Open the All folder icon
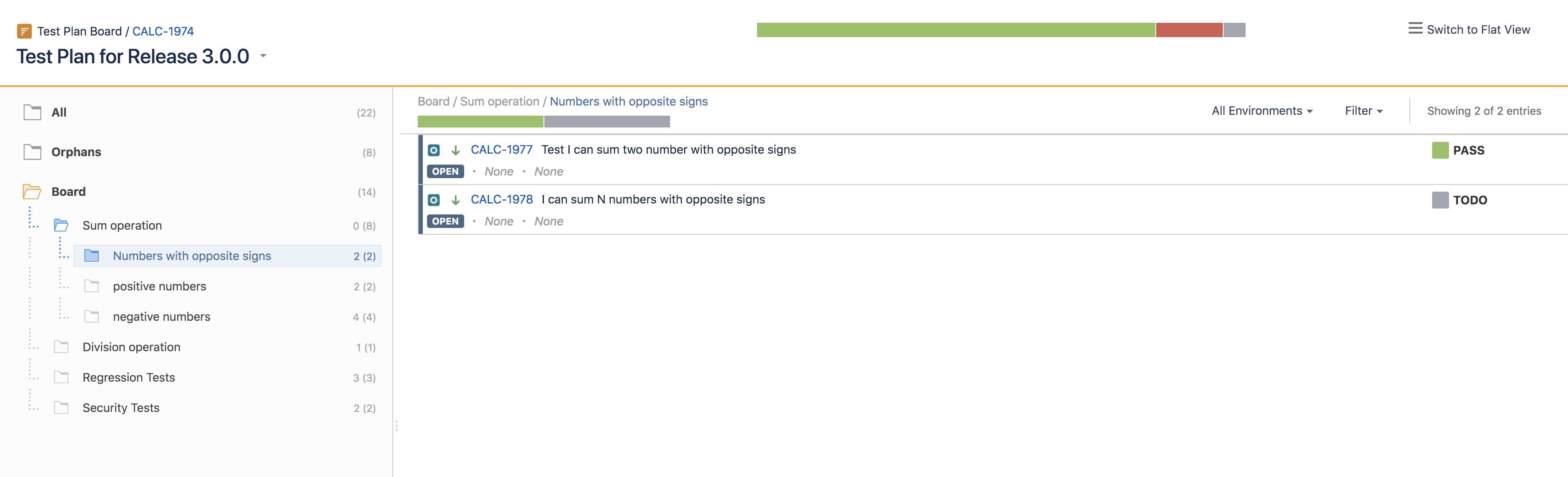The image size is (1568, 477). coord(32,112)
